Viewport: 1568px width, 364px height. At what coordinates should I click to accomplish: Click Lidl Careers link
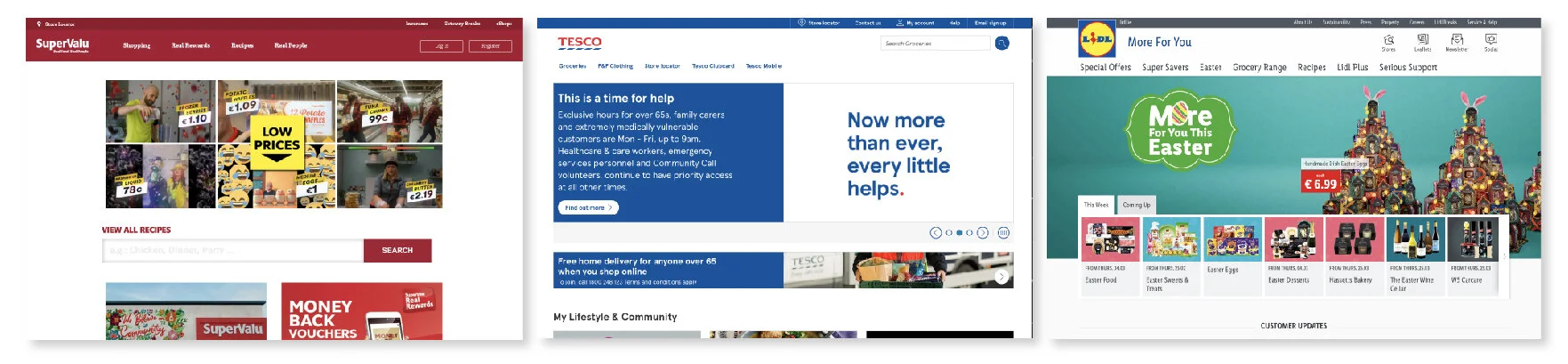pyautogui.click(x=1417, y=22)
